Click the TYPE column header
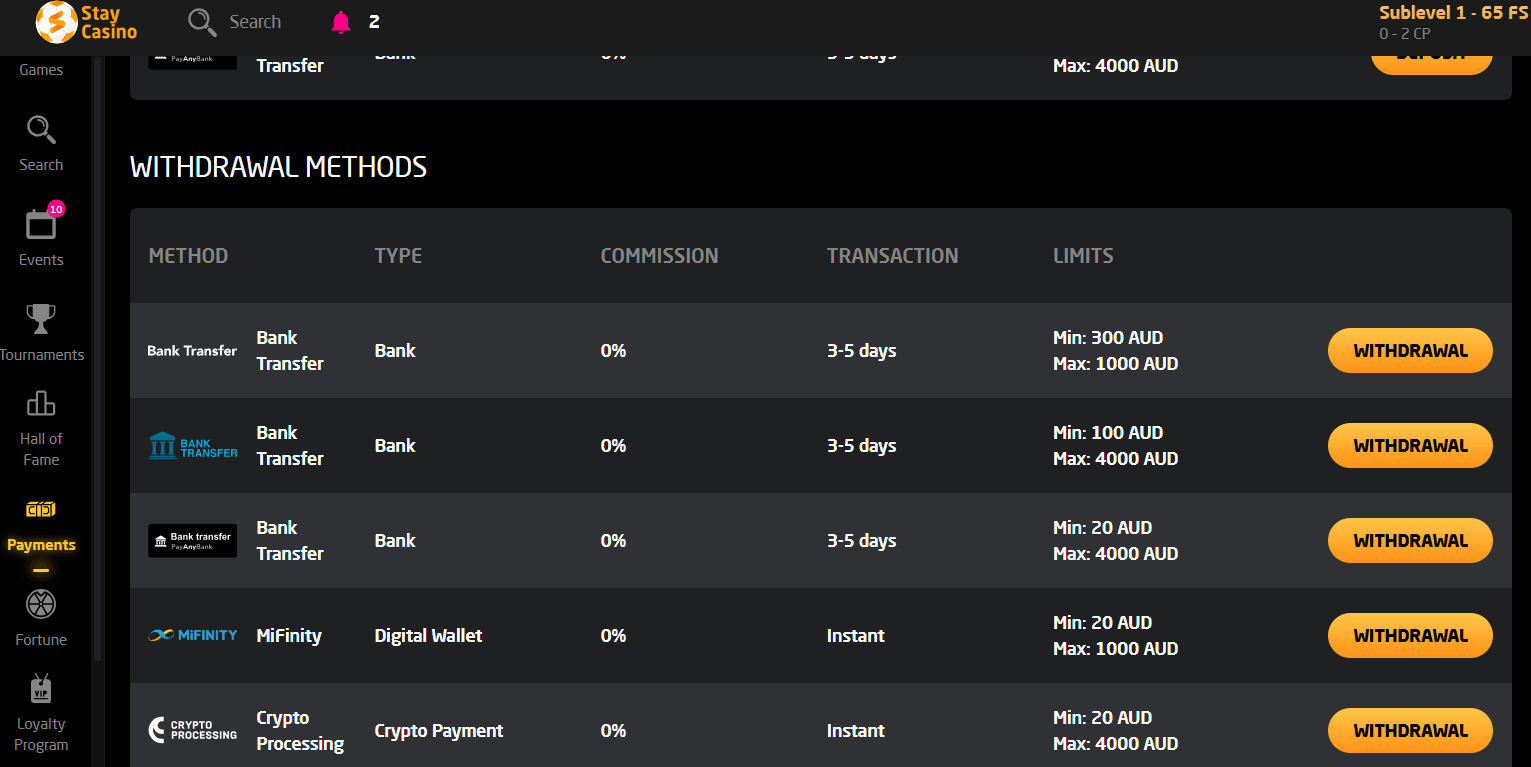Viewport: 1531px width, 767px height. (398, 256)
